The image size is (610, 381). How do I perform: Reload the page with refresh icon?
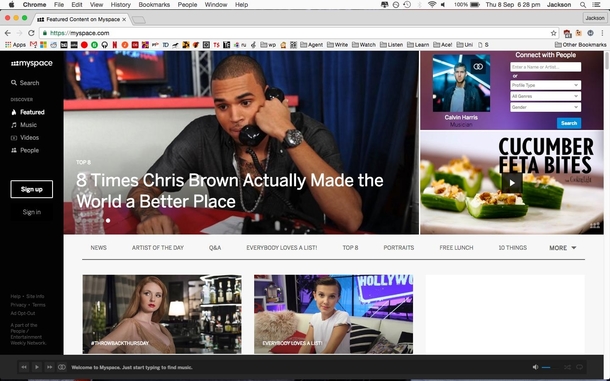point(31,33)
